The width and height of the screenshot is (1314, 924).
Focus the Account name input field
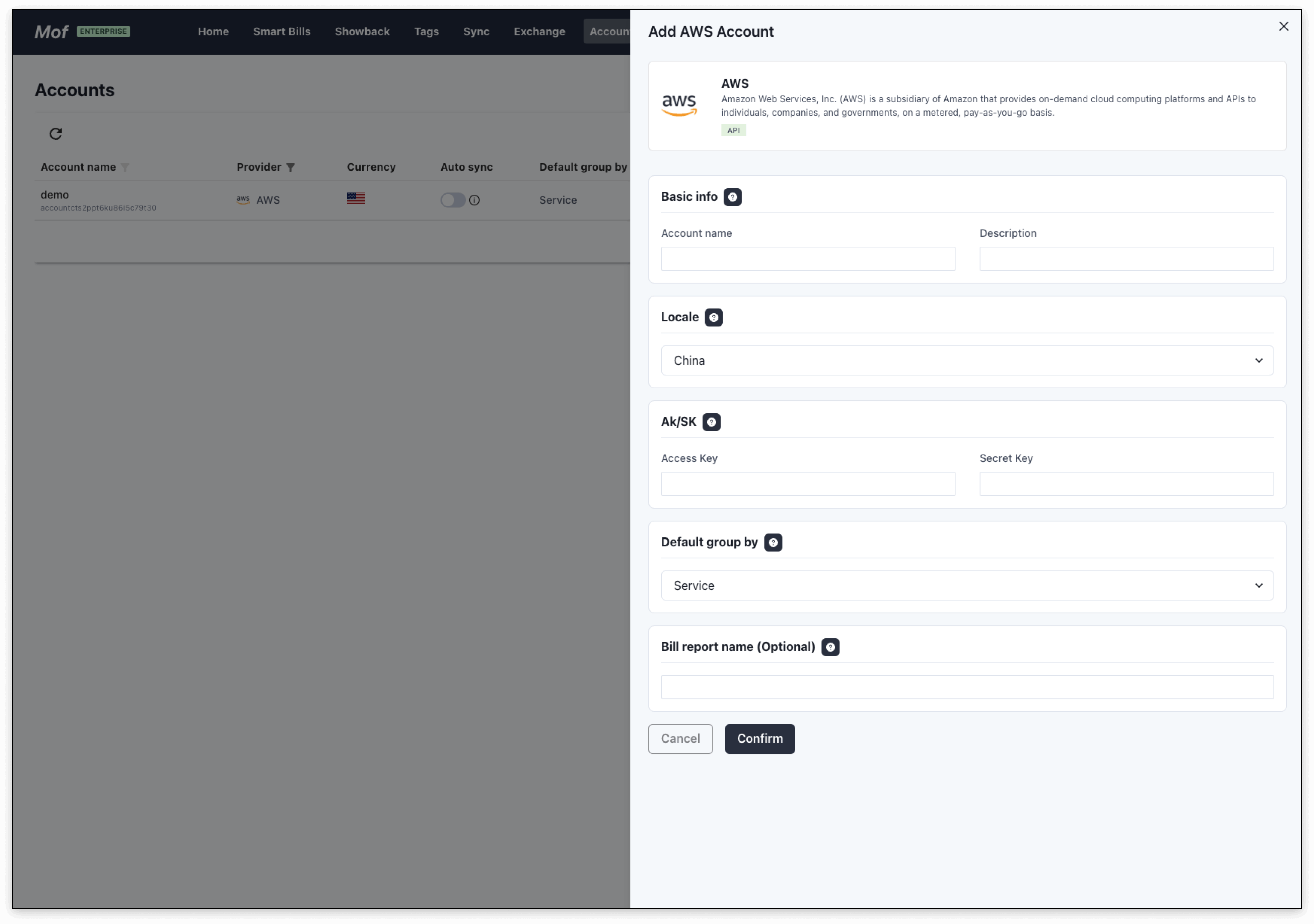(808, 259)
